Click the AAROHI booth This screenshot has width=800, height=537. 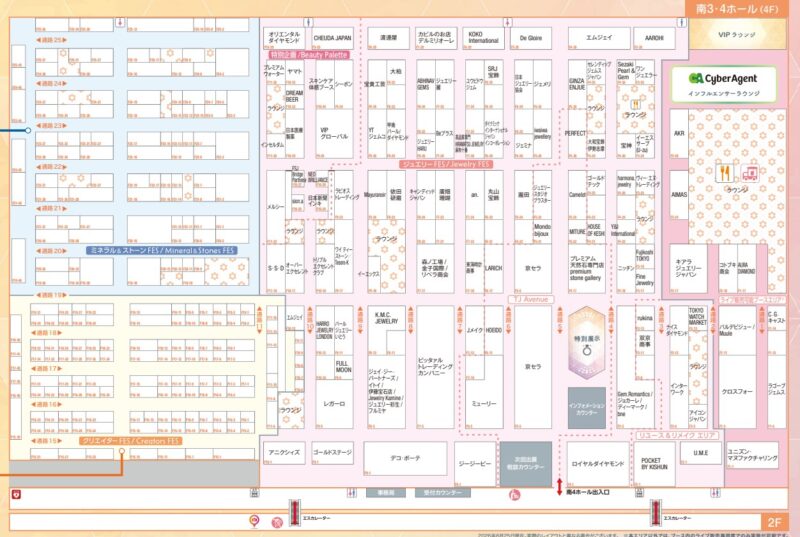coord(654,38)
